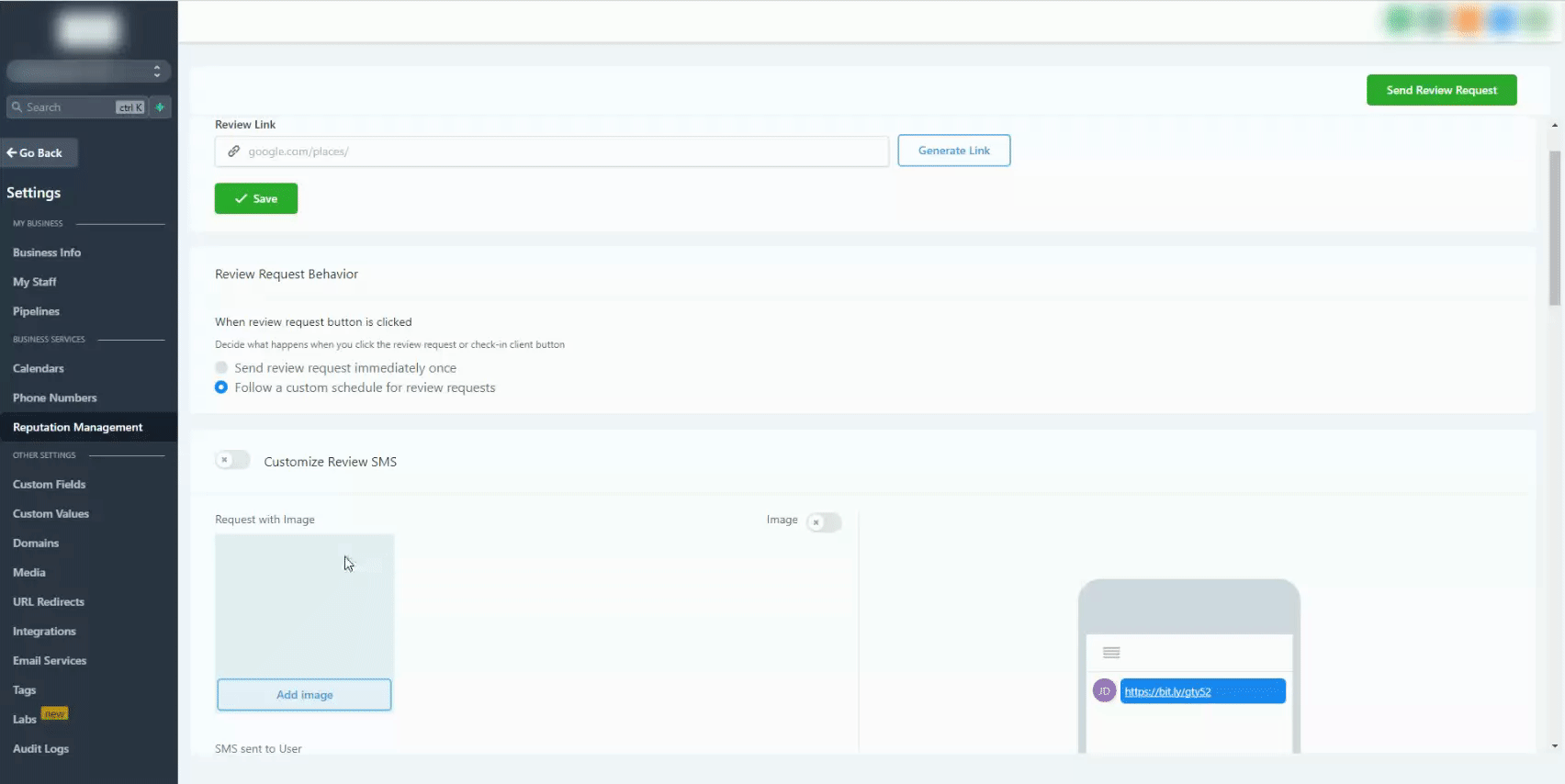This screenshot has width=1565, height=784.
Task: Click the link chain icon in Review Link field
Action: [x=233, y=151]
